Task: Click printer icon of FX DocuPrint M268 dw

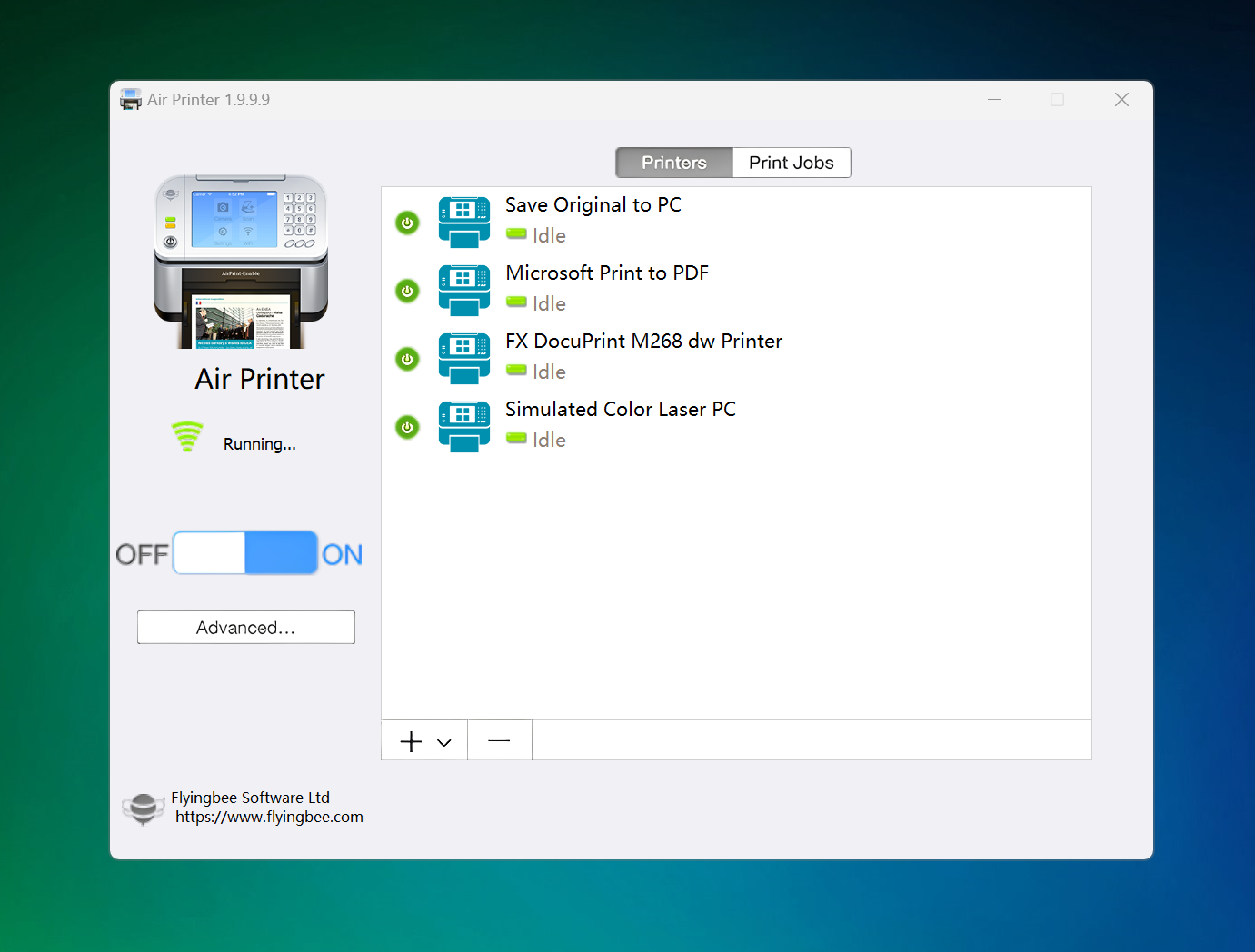Action: 463,359
